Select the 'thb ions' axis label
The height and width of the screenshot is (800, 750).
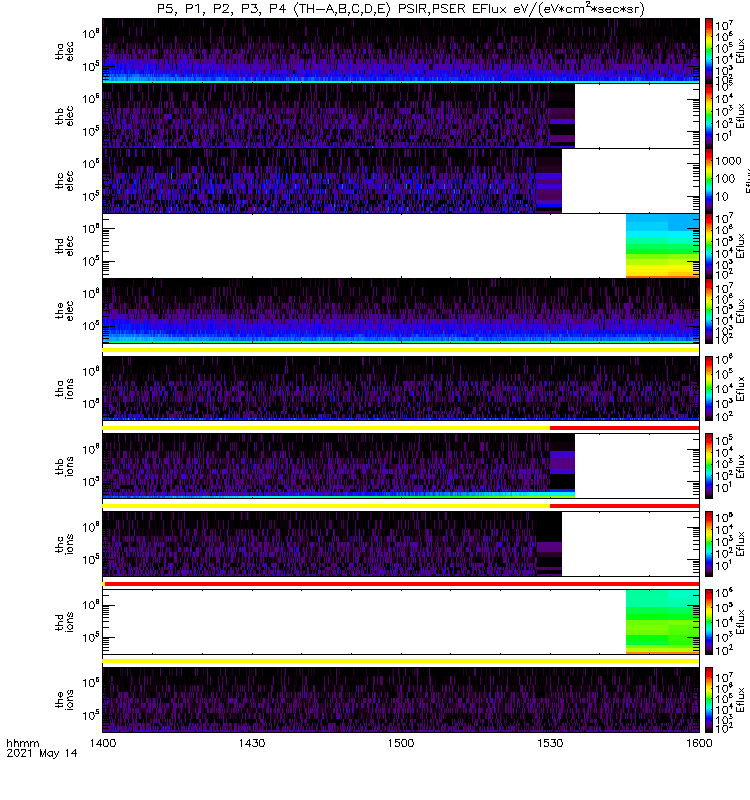tap(64, 466)
